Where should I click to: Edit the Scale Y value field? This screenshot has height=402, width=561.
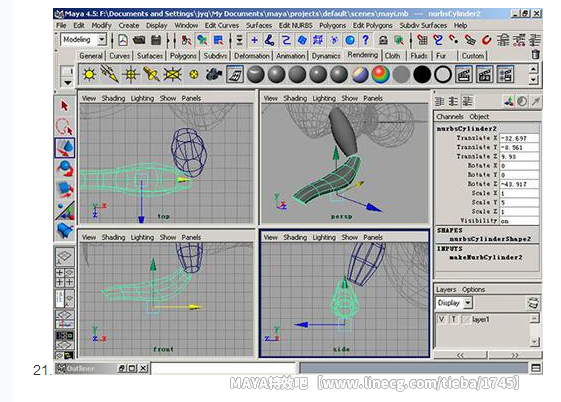click(519, 202)
